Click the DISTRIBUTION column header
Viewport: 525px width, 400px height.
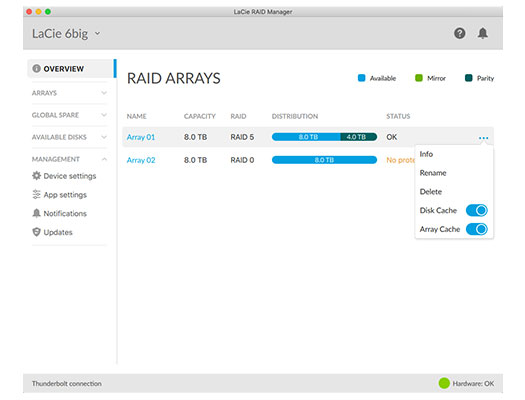pos(295,116)
